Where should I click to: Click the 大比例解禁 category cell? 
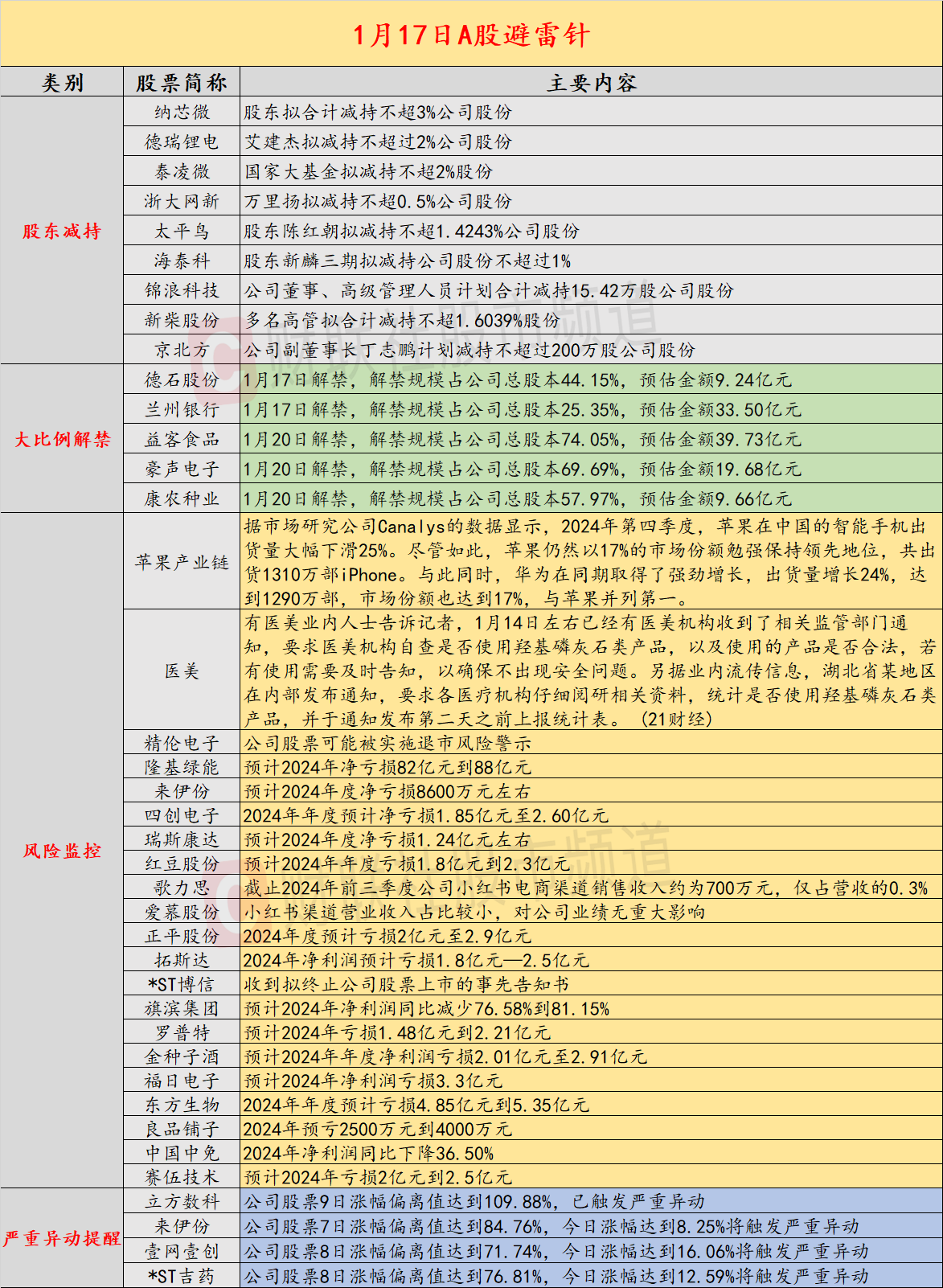[x=62, y=439]
